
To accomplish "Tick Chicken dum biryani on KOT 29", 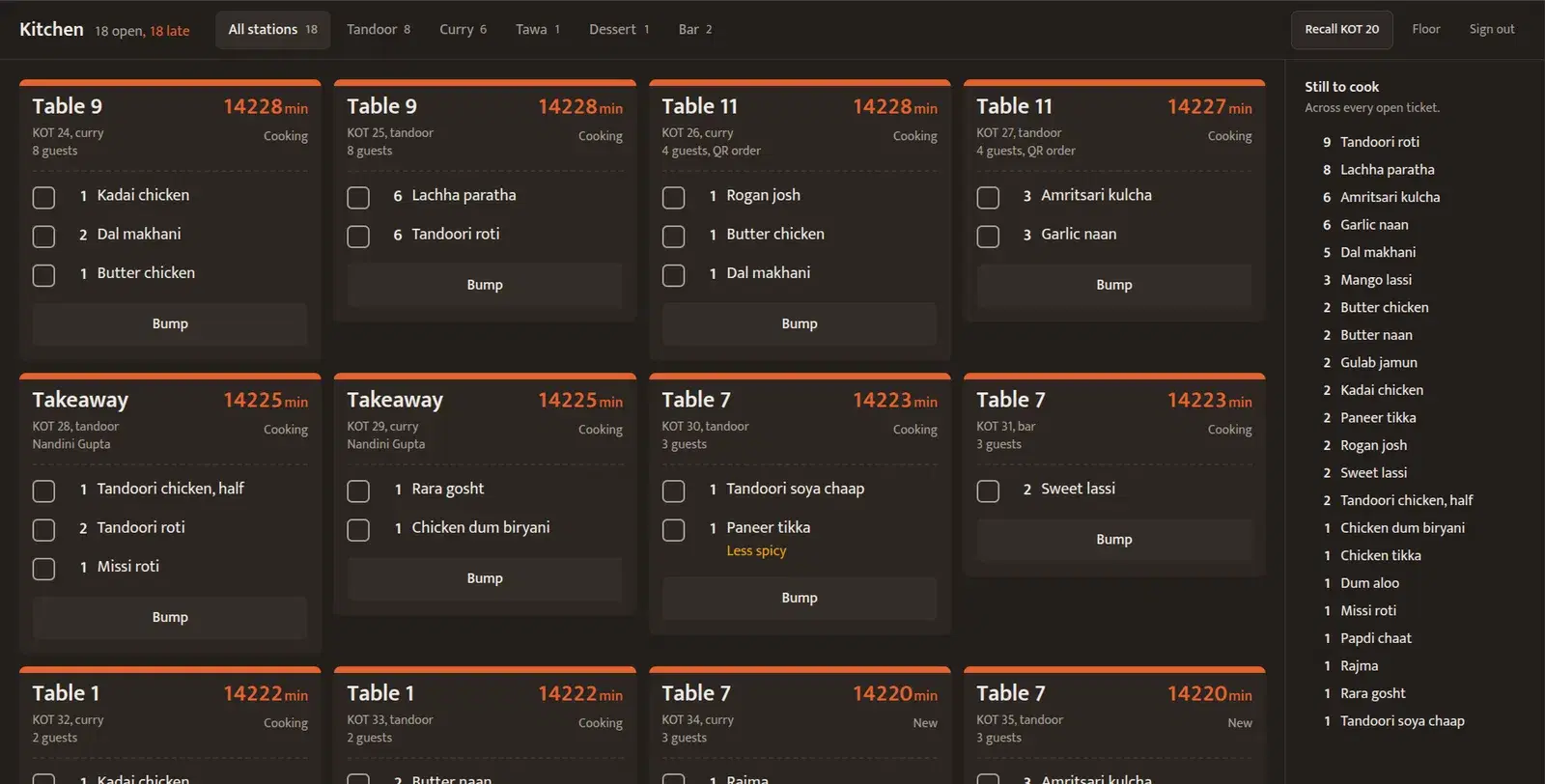I will [x=358, y=530].
